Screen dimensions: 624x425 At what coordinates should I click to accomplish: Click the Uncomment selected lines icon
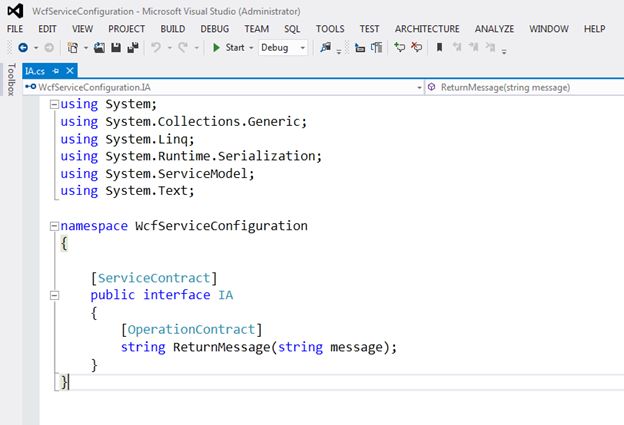tap(416, 48)
